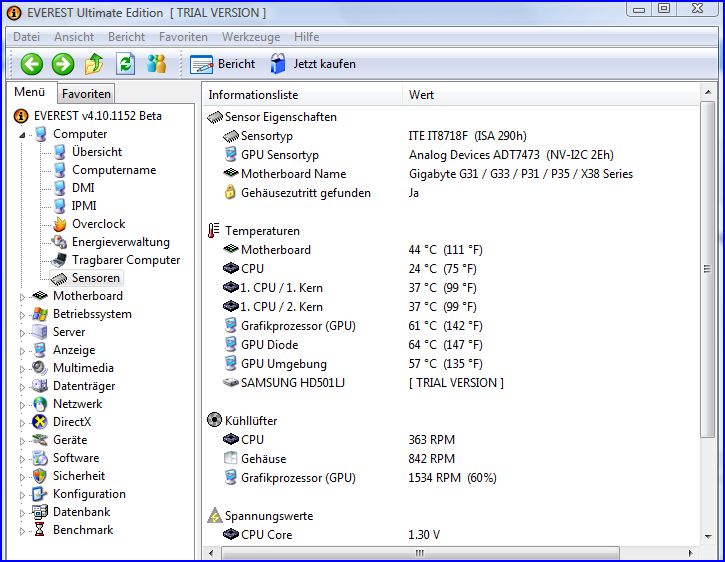Click the Informationsliste column header
725x562 pixels.
302,95
